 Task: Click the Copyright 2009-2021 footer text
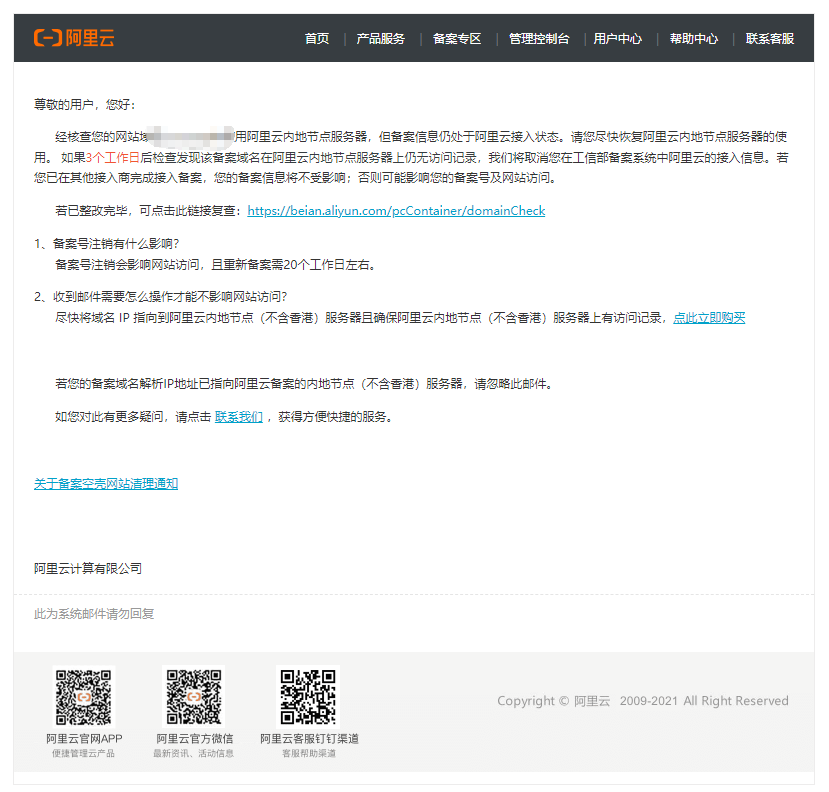pos(642,701)
